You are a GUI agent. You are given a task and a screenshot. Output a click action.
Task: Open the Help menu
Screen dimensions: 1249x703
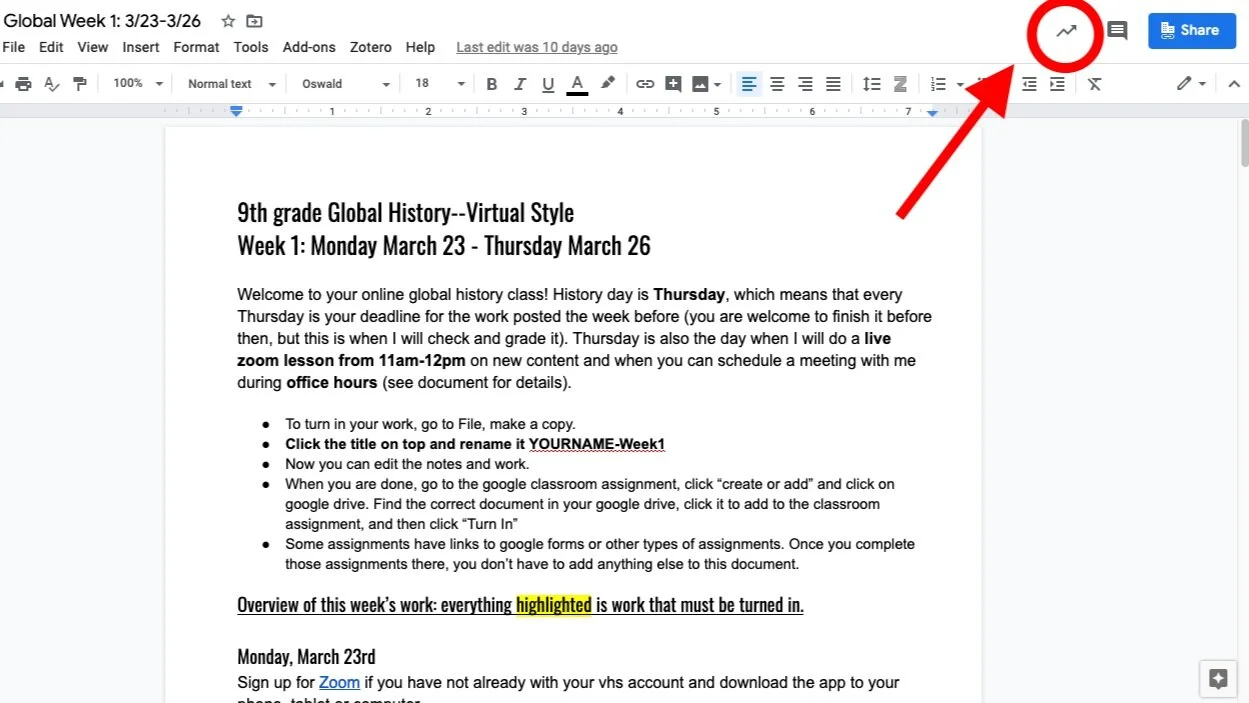(420, 47)
